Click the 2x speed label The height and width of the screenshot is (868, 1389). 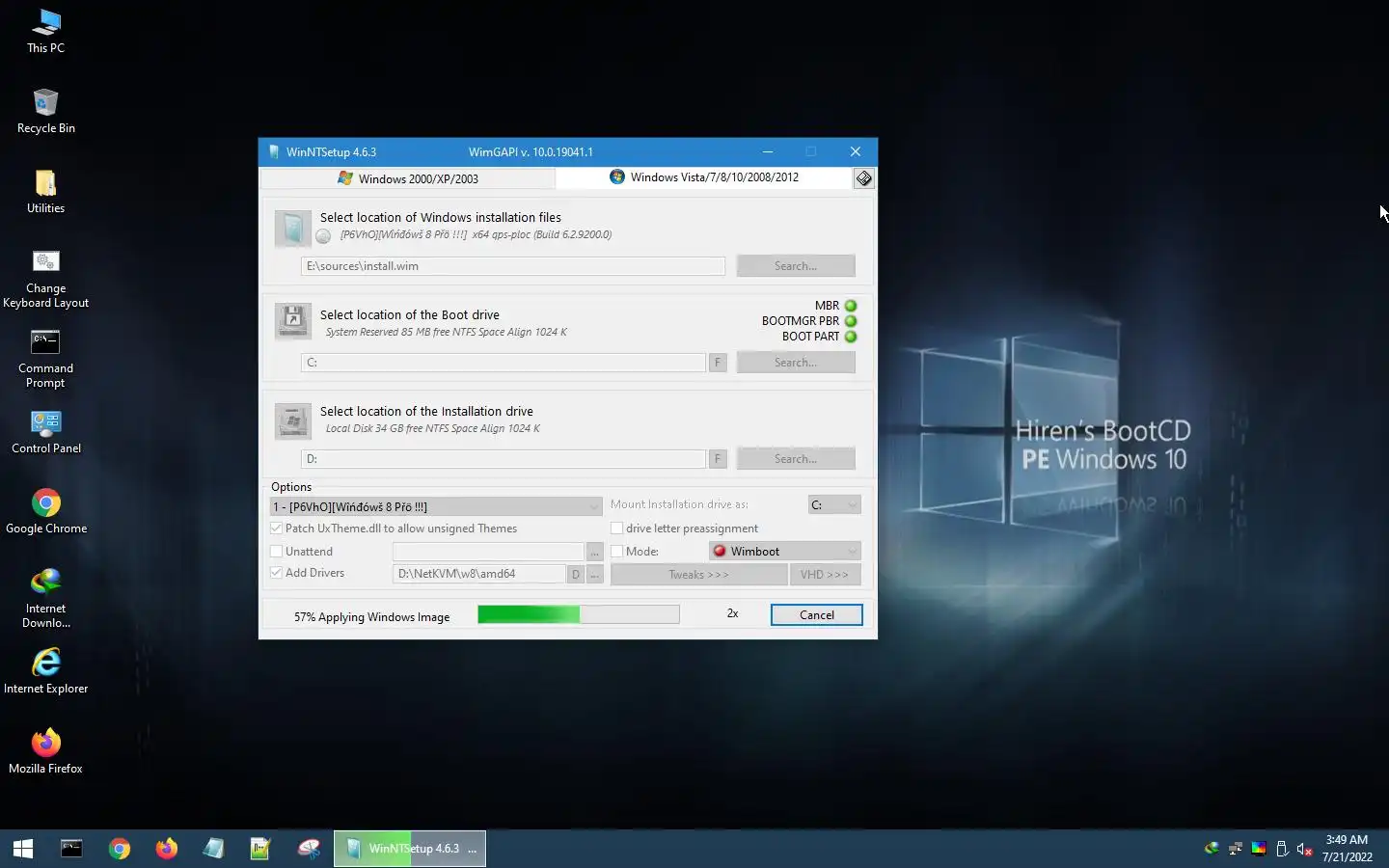pyautogui.click(x=733, y=613)
